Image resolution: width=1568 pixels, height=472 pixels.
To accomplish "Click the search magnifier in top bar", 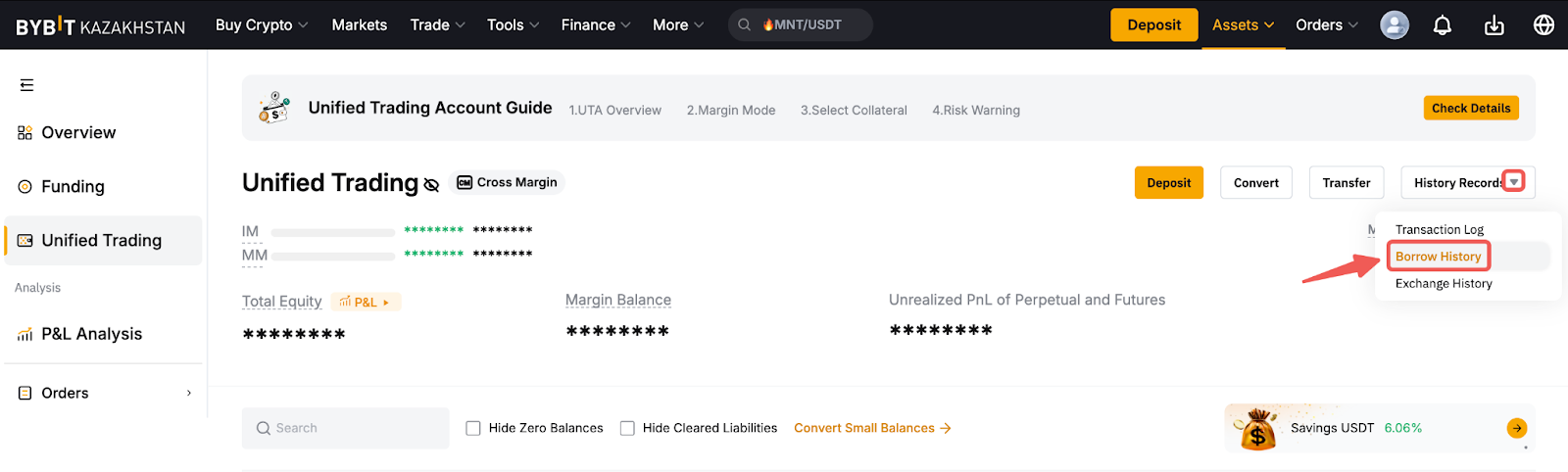I will pyautogui.click(x=745, y=25).
